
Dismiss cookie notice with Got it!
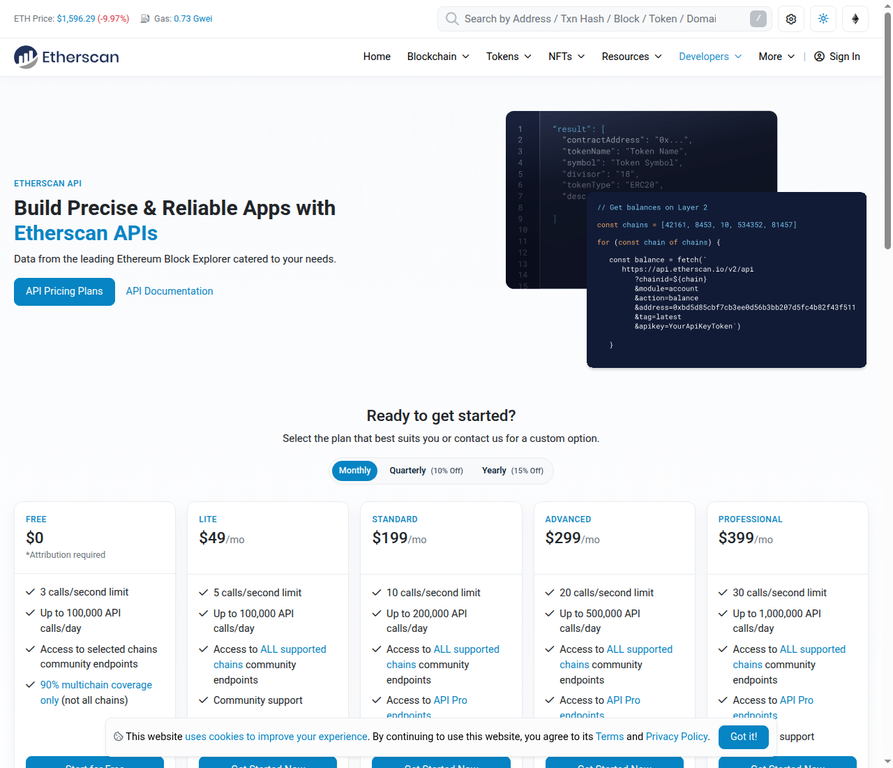(743, 737)
